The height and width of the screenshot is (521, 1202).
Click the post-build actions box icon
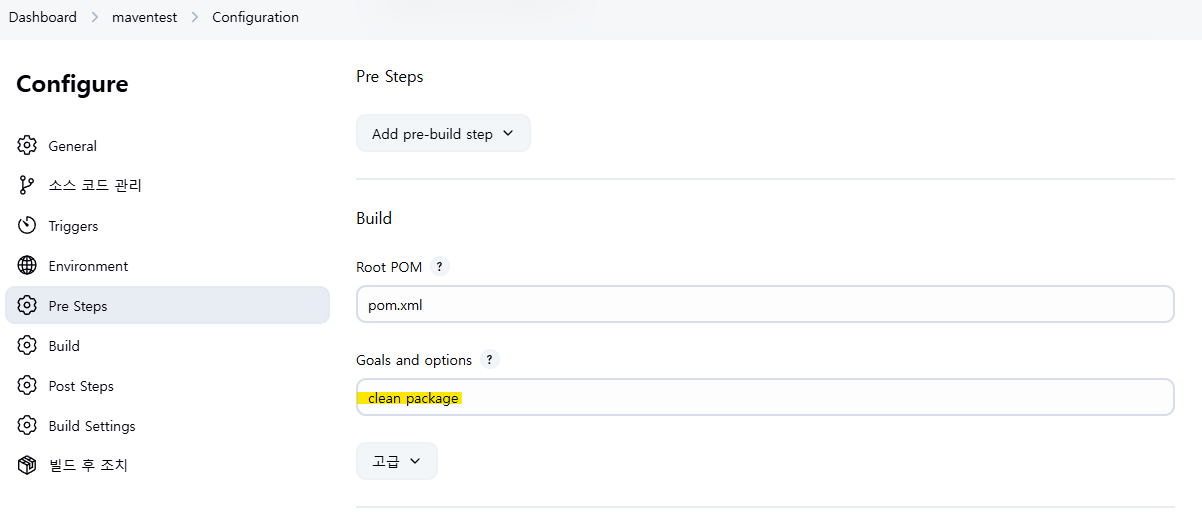[27, 466]
